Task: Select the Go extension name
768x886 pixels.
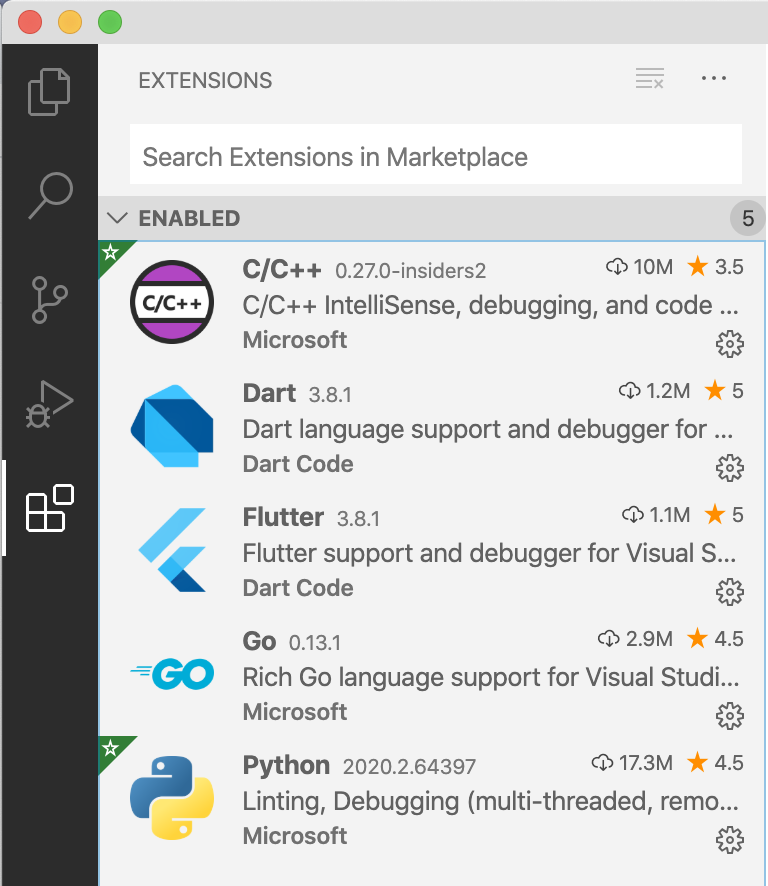Action: click(x=259, y=641)
